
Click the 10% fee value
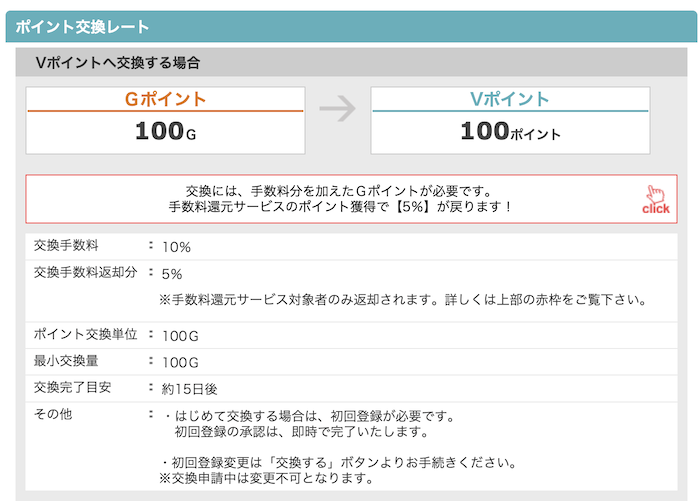click(176, 247)
